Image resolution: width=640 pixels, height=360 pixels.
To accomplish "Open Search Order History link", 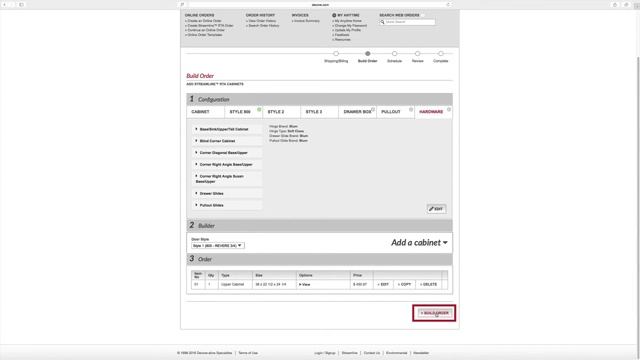I will point(263,26).
